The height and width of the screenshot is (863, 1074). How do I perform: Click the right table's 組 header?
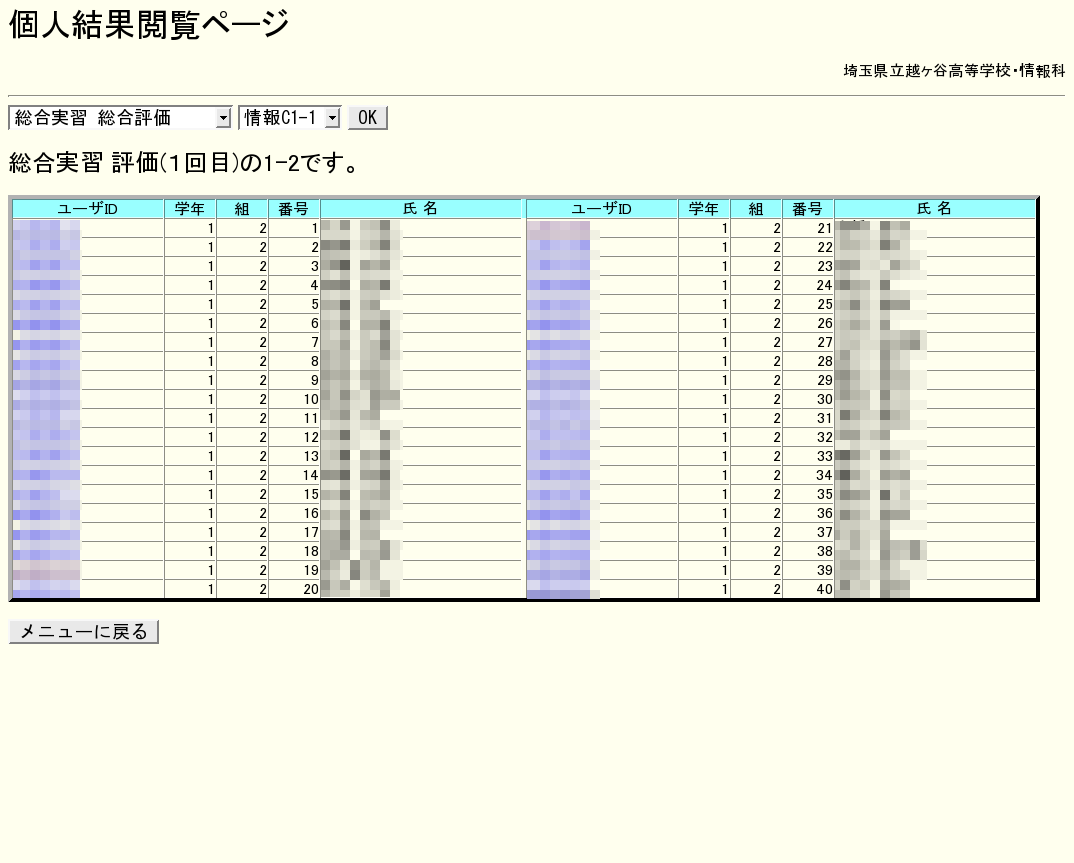756,209
